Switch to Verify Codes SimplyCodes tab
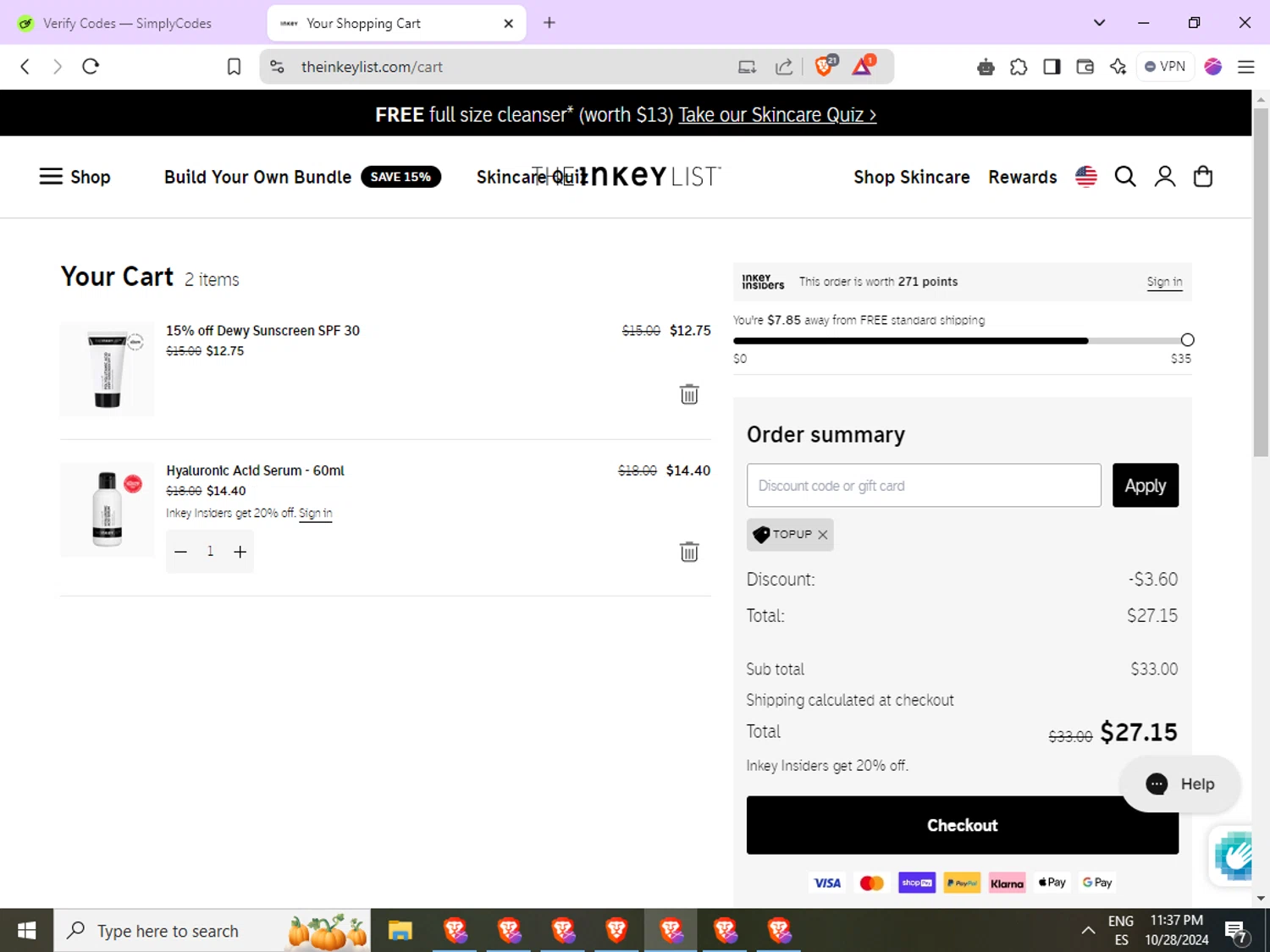 [x=127, y=24]
